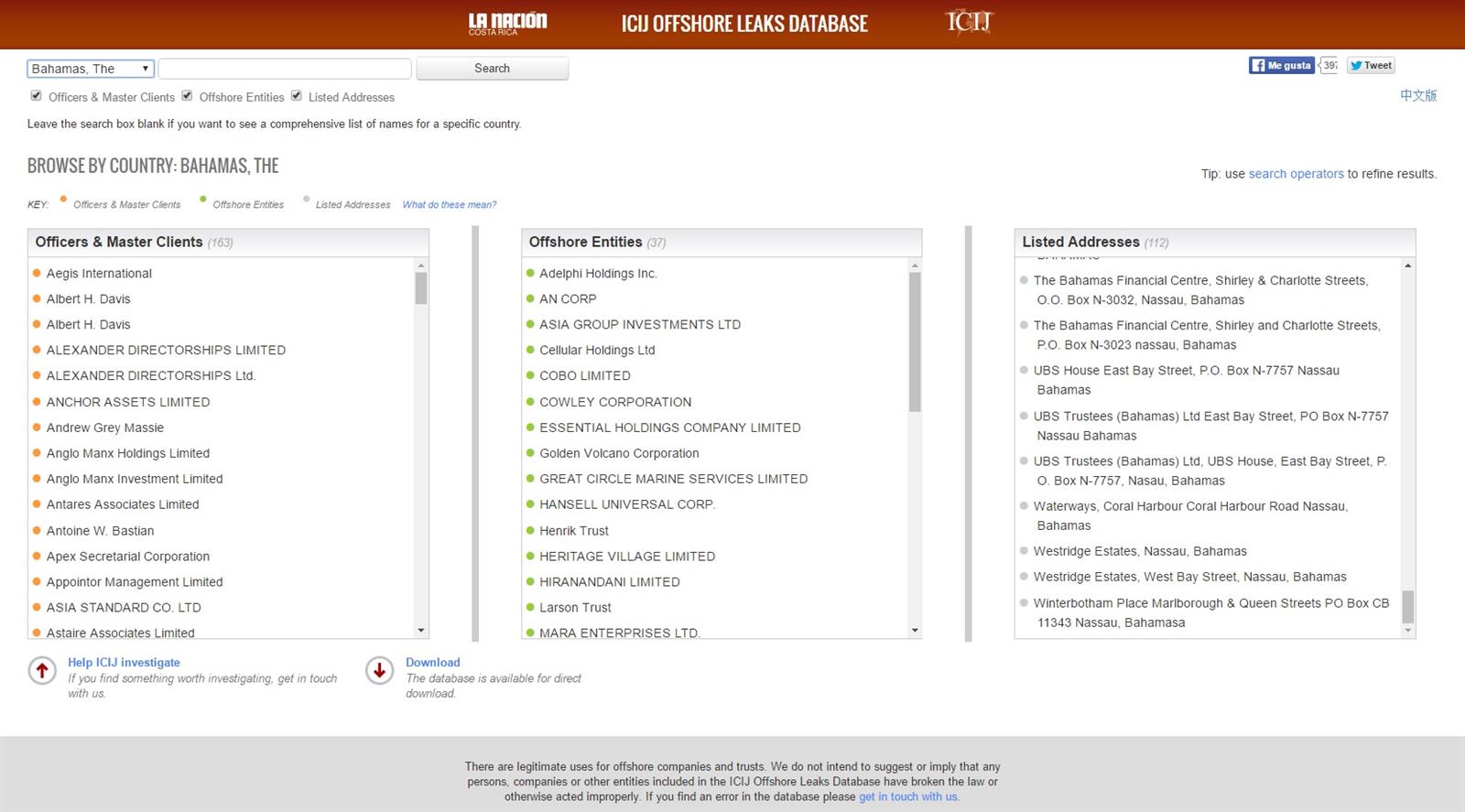Open the search operators link
The image size is (1465, 812).
1296,174
